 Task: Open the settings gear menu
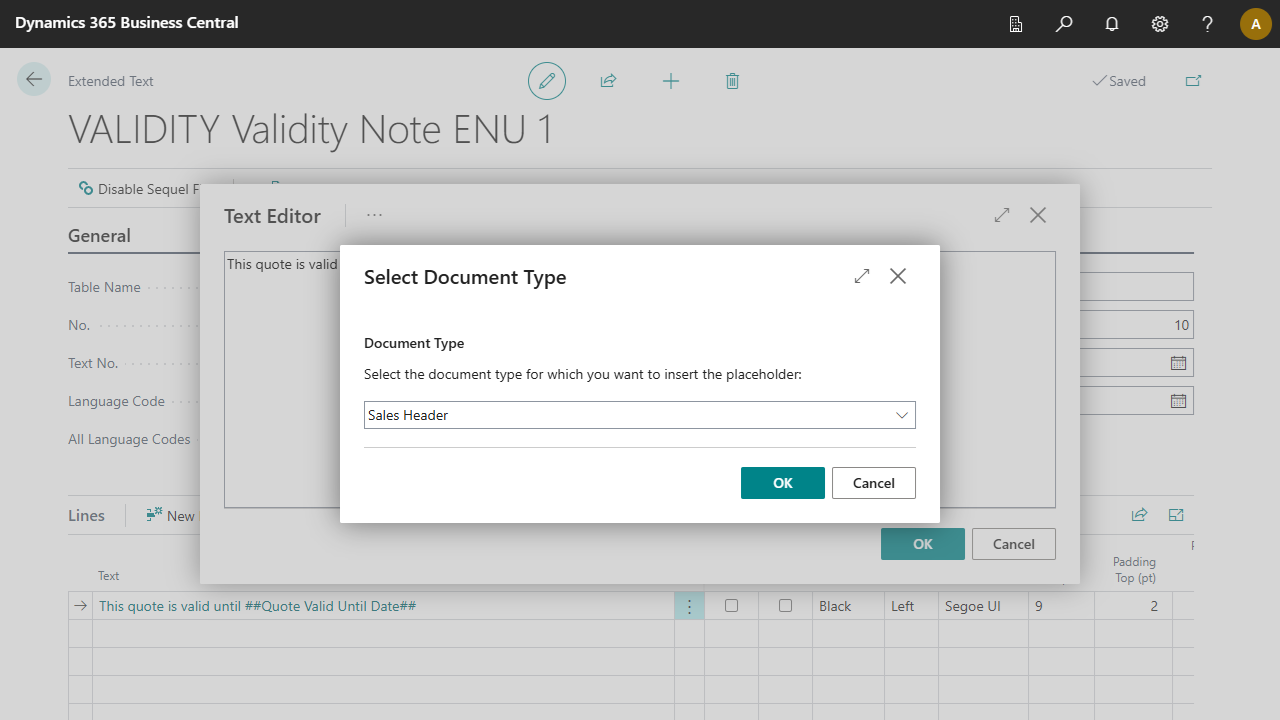tap(1160, 24)
